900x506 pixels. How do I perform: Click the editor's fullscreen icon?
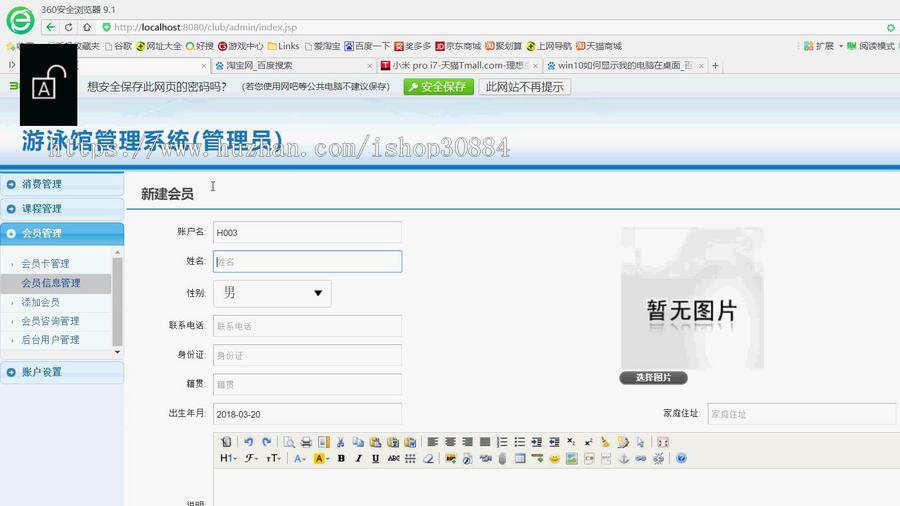(663, 442)
